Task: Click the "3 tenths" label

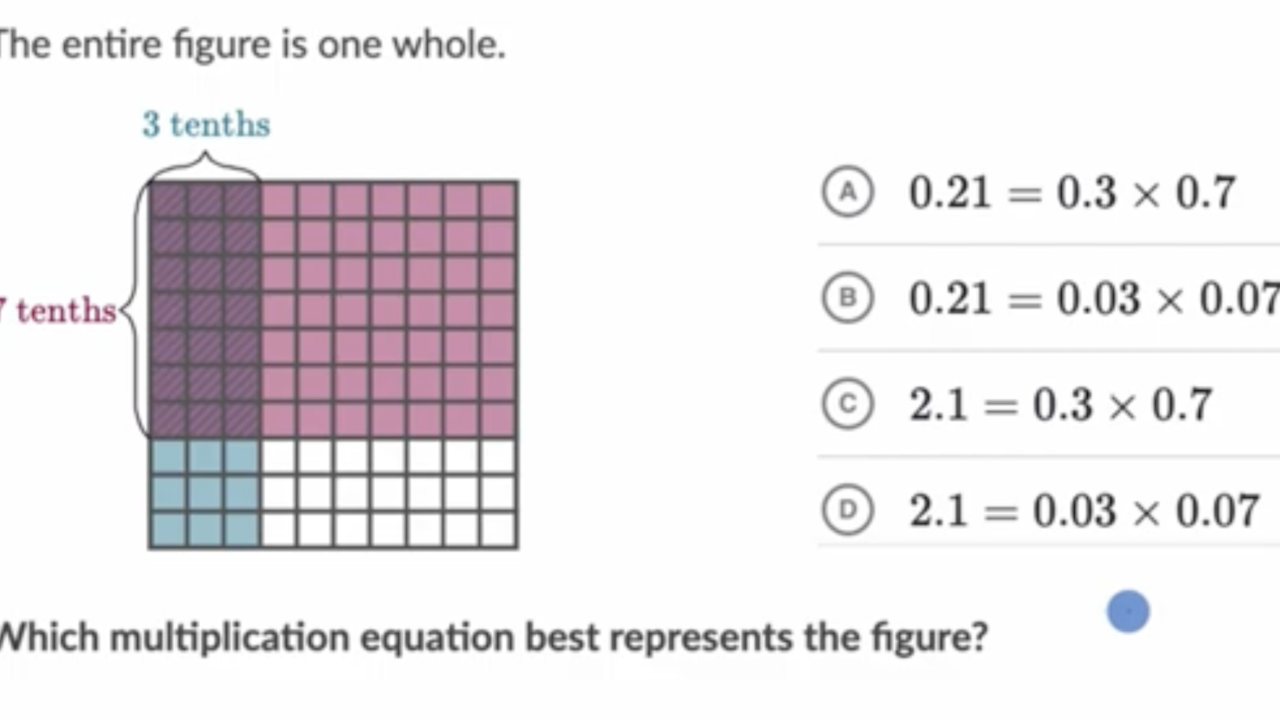Action: (206, 124)
